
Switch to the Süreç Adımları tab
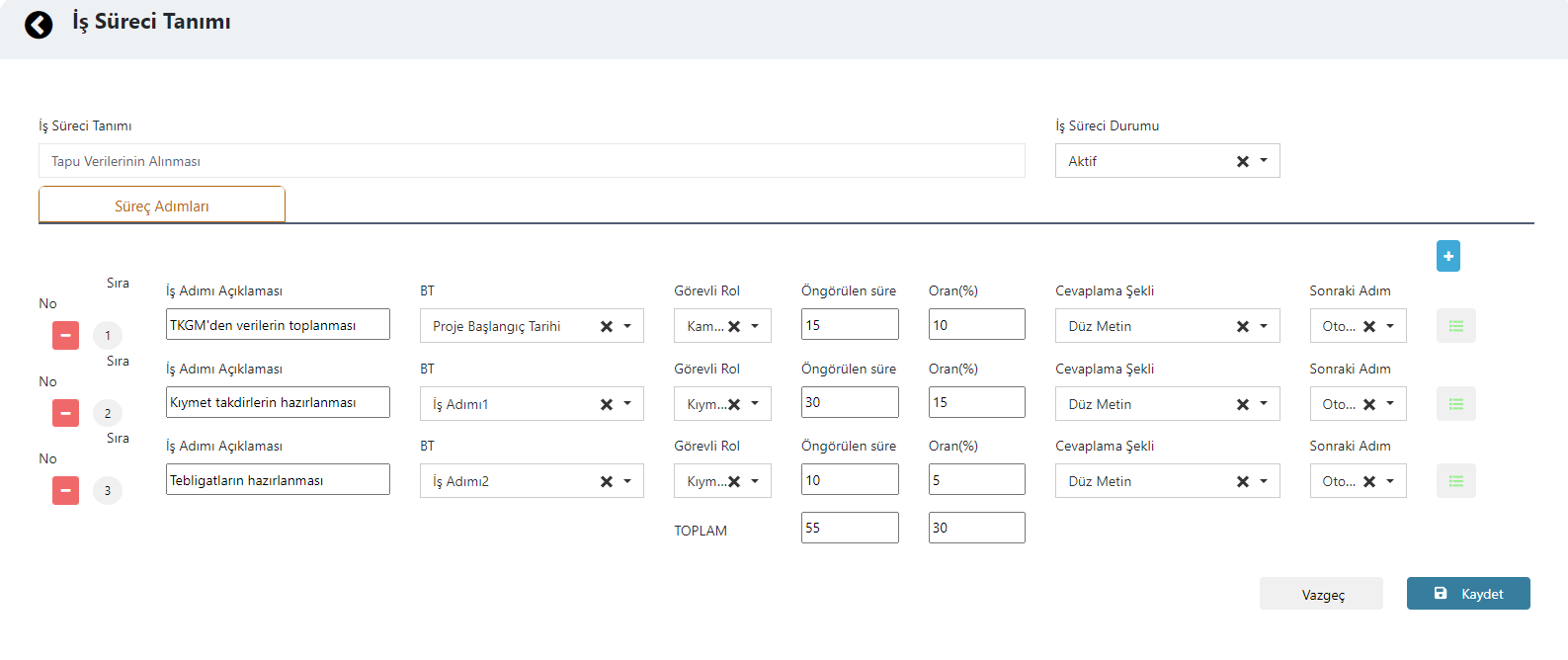click(162, 206)
